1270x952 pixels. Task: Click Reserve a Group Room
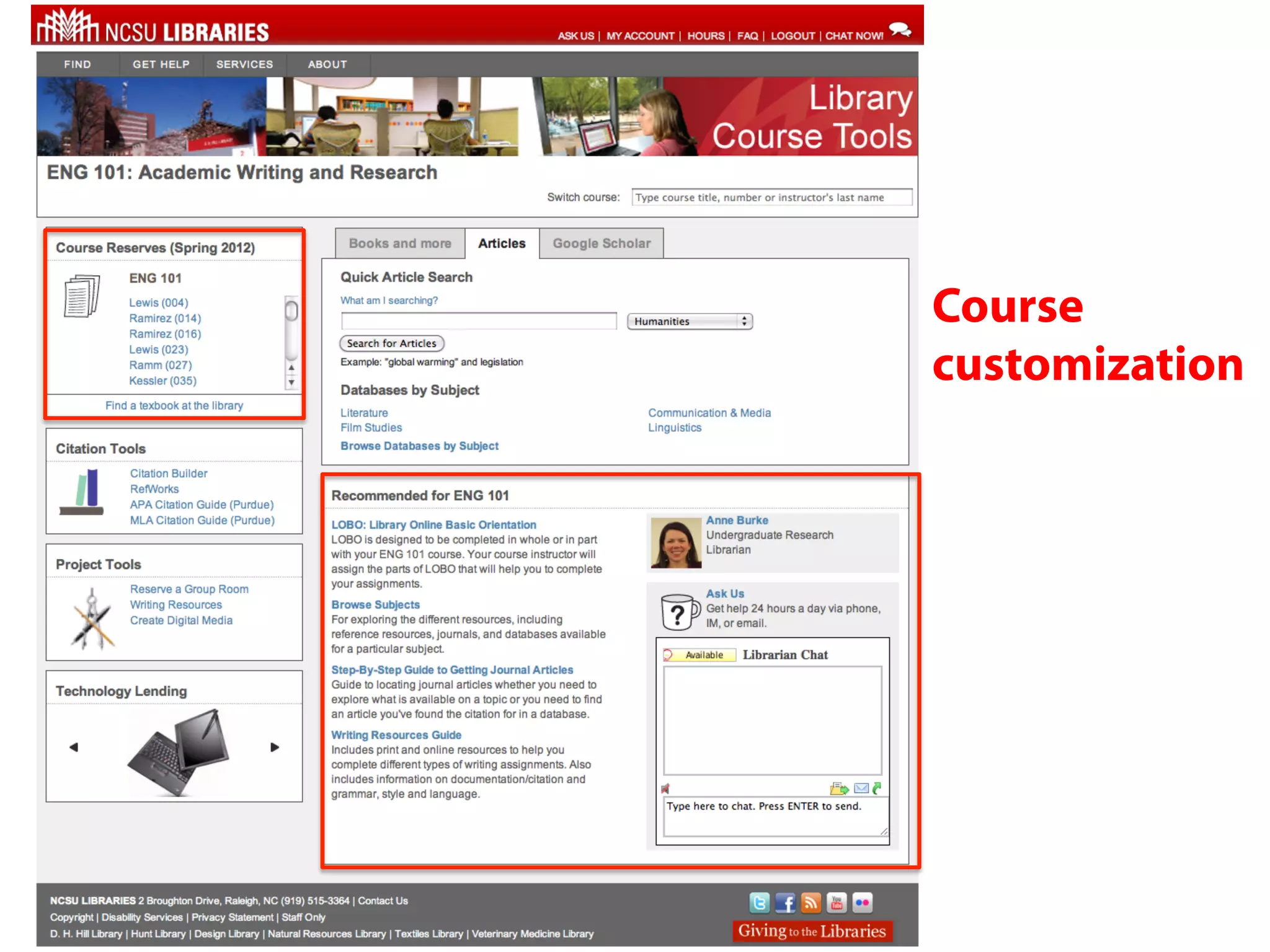click(x=189, y=589)
